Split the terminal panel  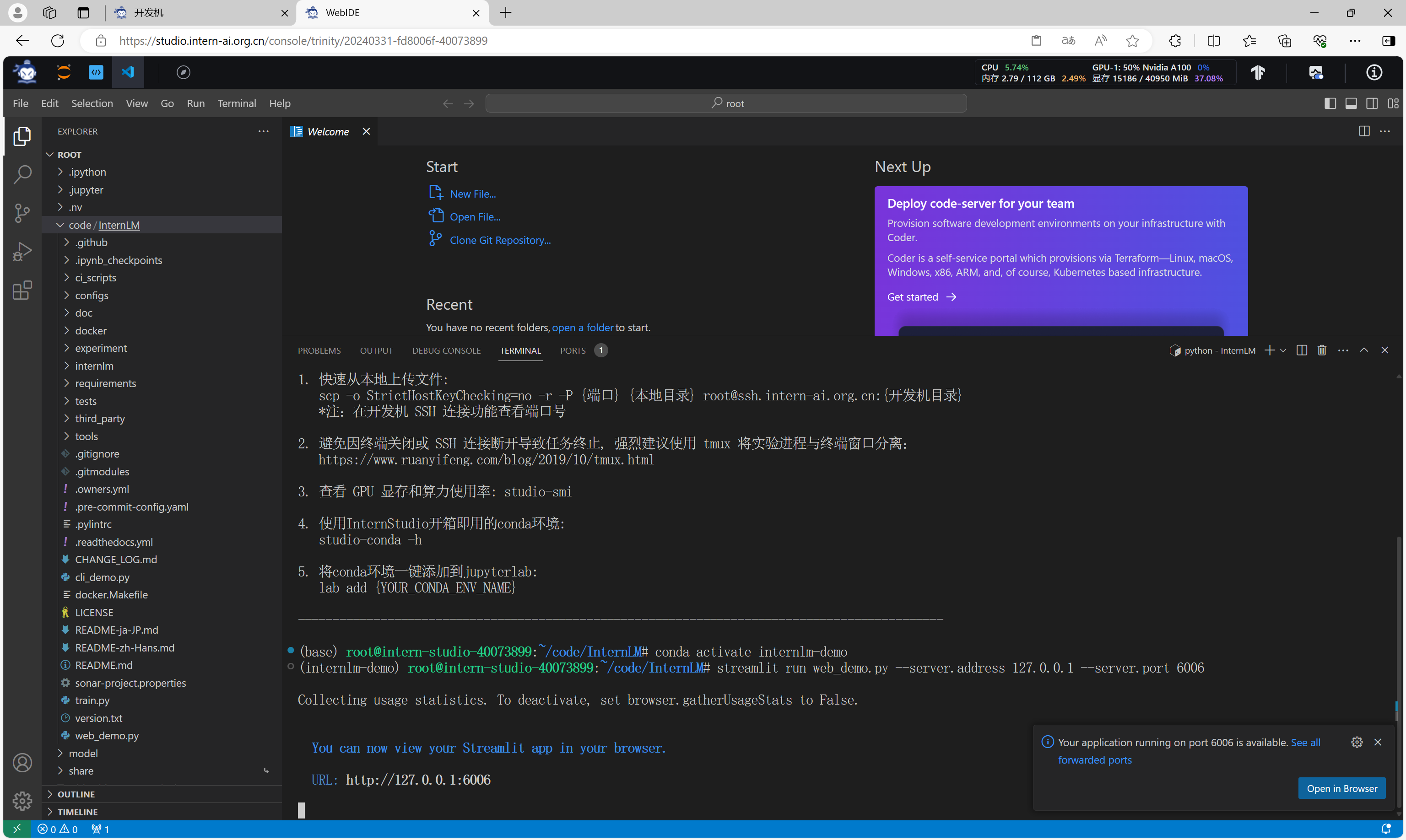tap(1301, 350)
